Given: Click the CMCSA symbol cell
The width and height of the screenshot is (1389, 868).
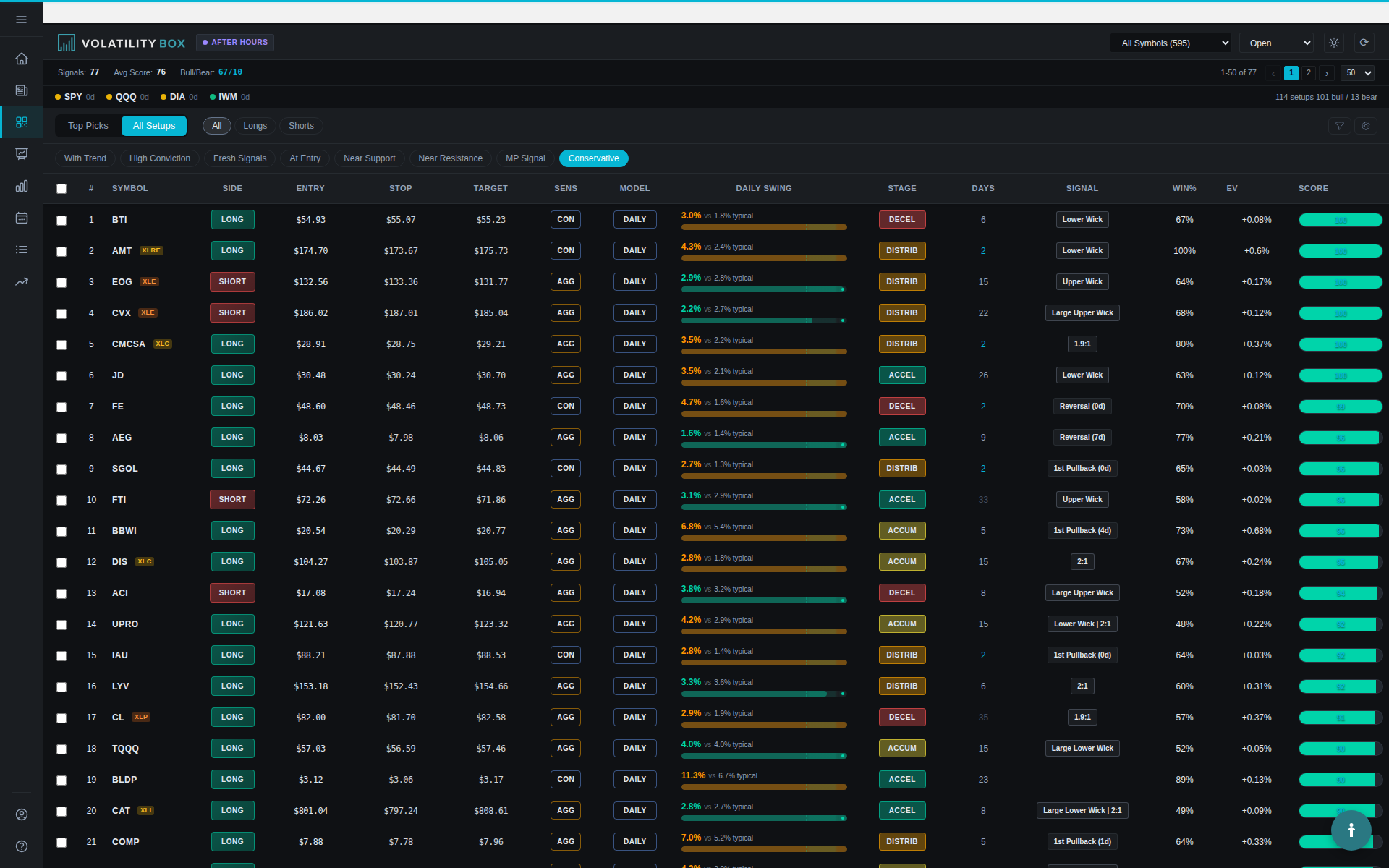Looking at the screenshot, I should [x=128, y=344].
